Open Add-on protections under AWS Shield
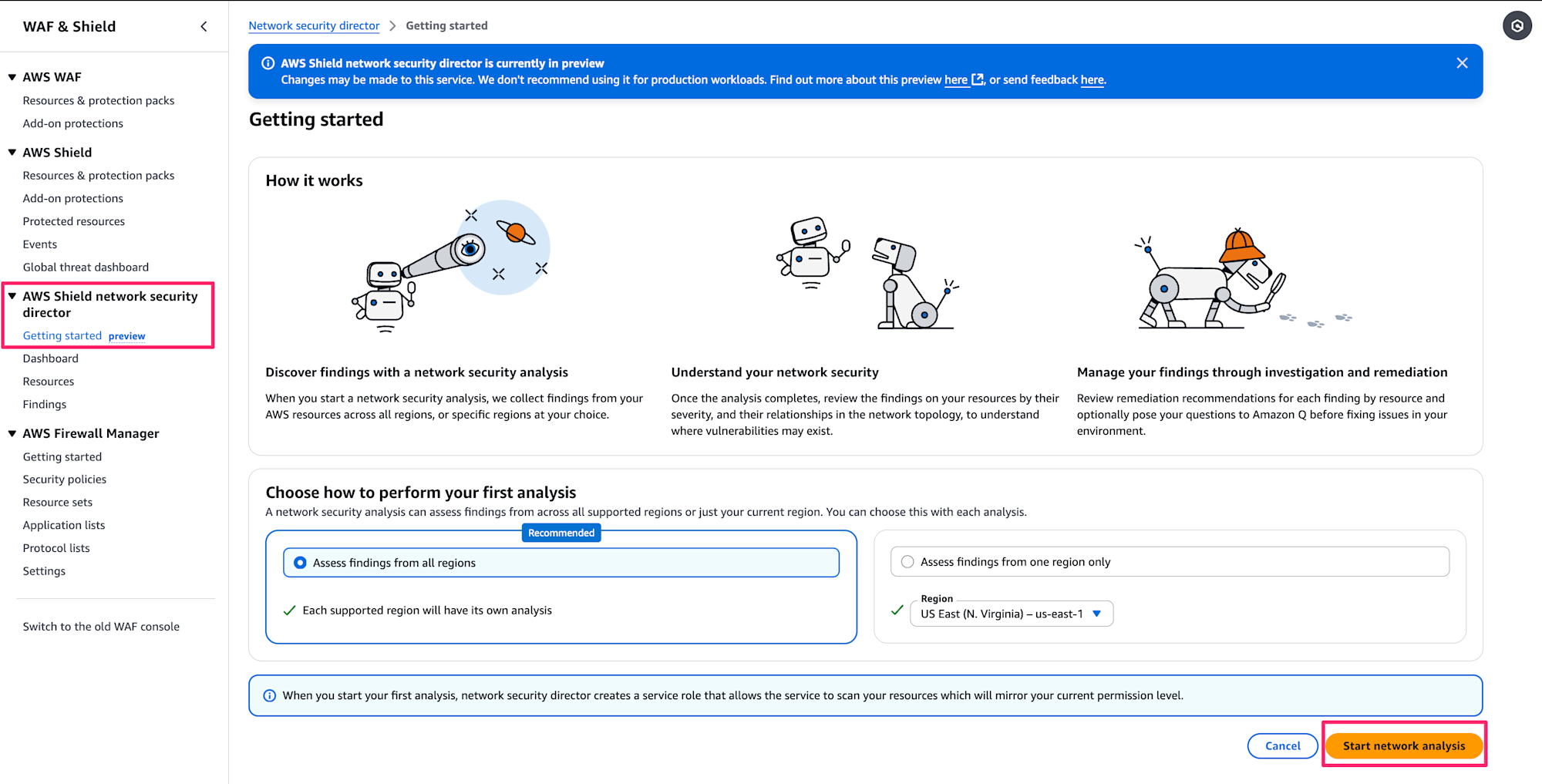This screenshot has width=1542, height=784. click(x=73, y=198)
